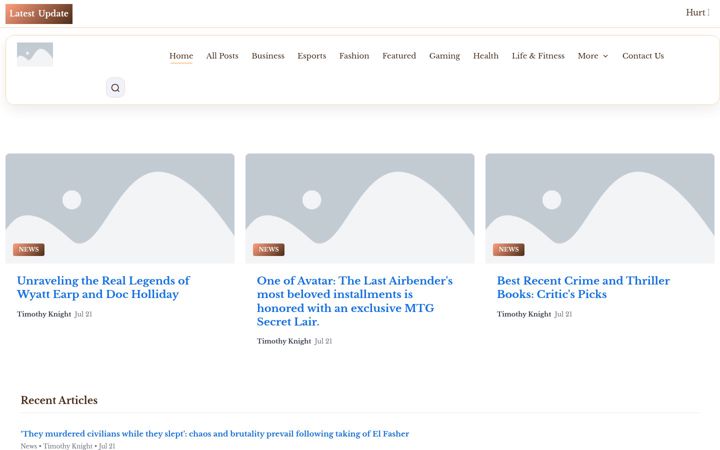Navigate to Featured section
Screen dimensions: 720x450
(x=399, y=56)
